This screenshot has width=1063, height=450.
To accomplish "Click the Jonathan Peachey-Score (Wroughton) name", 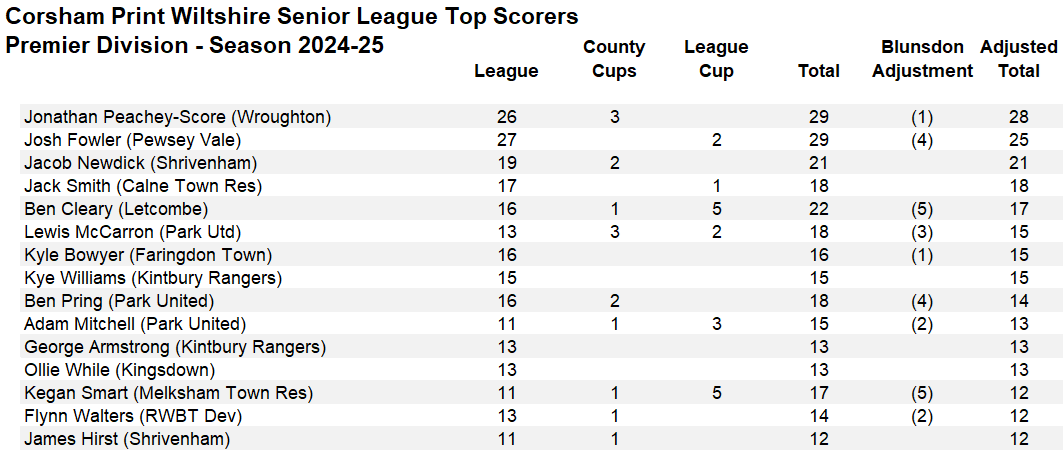I will (x=177, y=117).
